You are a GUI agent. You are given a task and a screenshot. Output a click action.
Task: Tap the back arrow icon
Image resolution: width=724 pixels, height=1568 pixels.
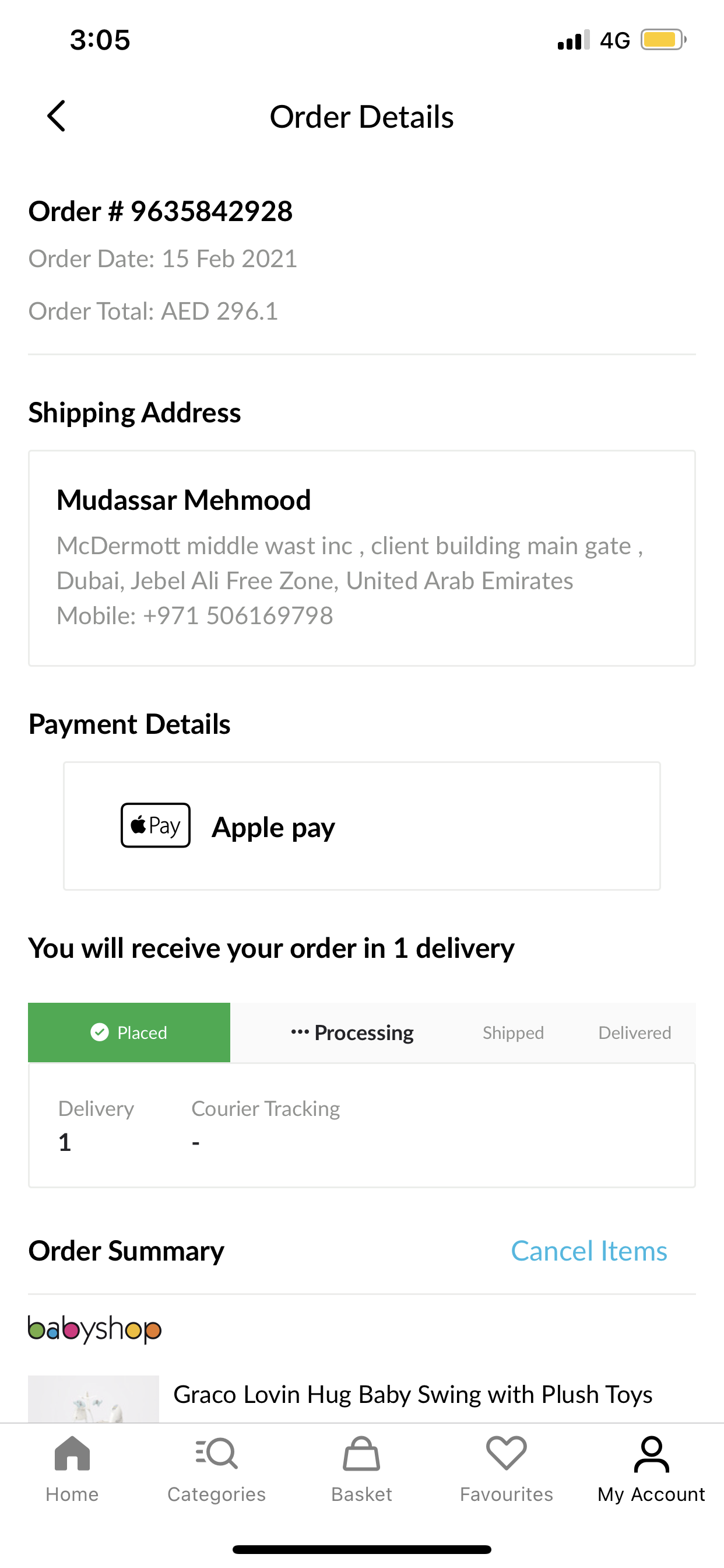click(57, 116)
